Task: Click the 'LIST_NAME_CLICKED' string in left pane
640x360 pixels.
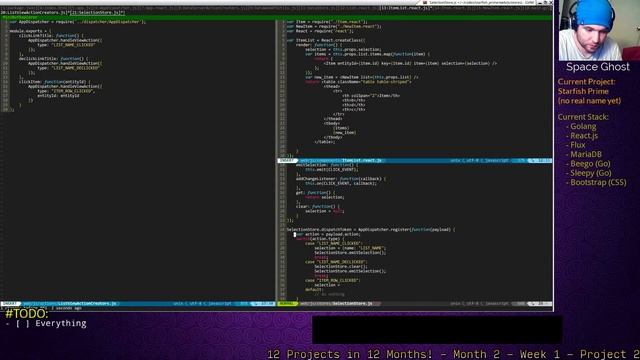Action: tap(73, 45)
